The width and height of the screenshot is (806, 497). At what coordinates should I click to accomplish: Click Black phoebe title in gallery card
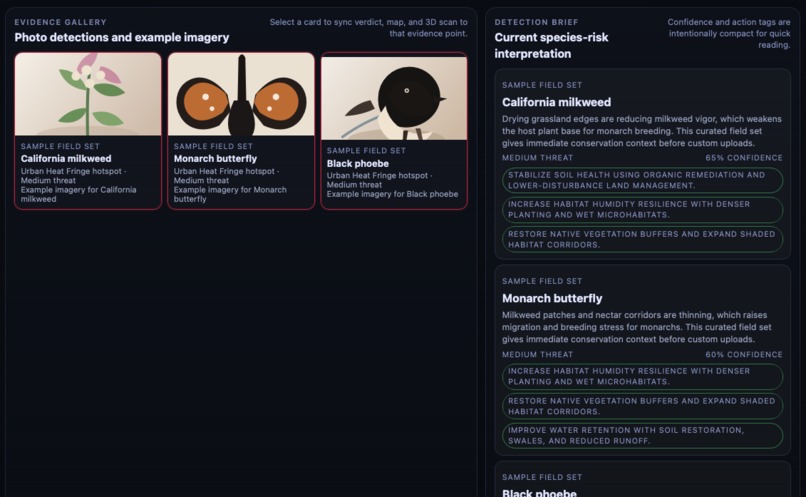pyautogui.click(x=358, y=163)
